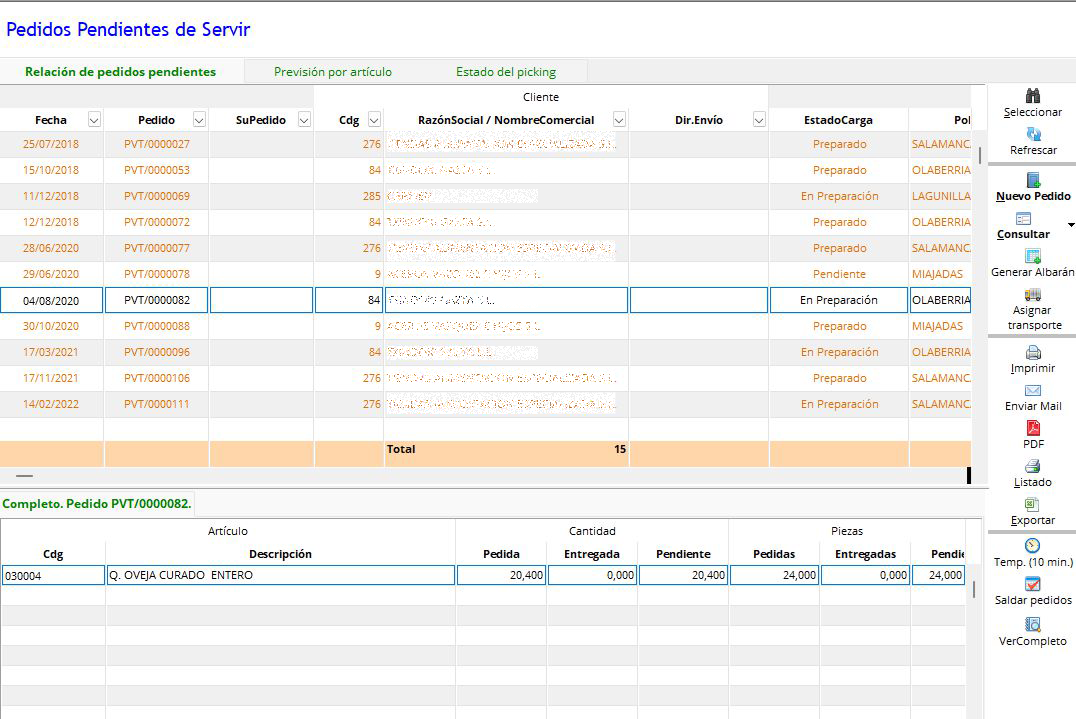Refresh the list with Refrescar icon
The height and width of the screenshot is (719, 1076).
1033,134
